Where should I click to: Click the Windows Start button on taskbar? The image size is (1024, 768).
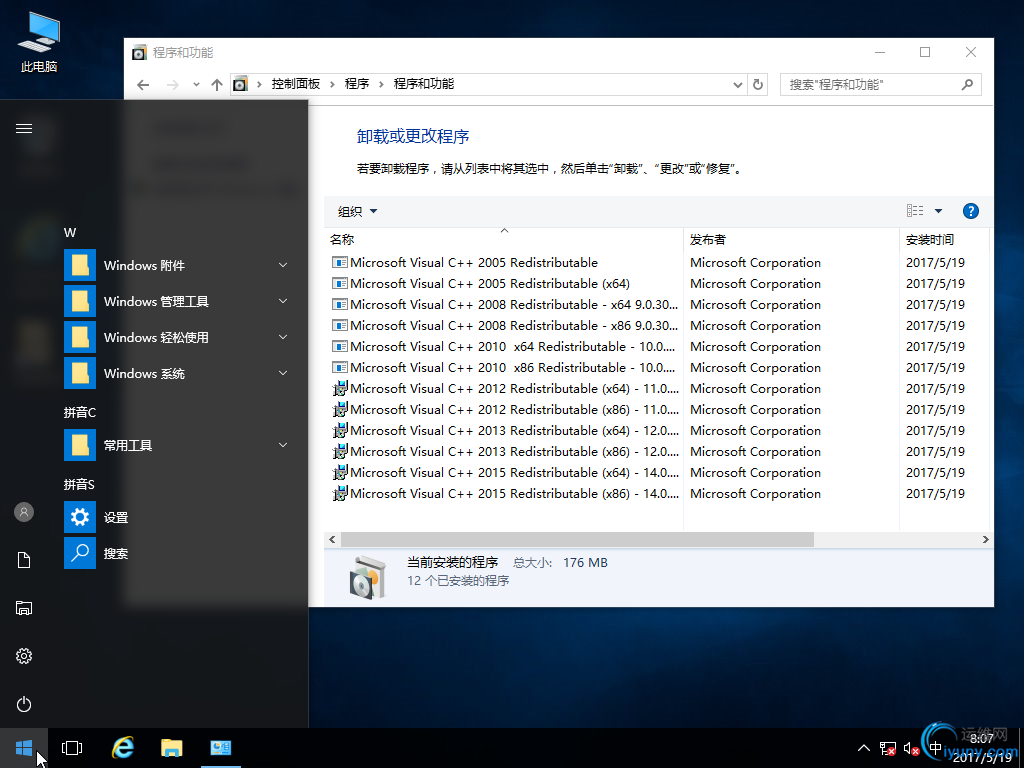click(24, 748)
